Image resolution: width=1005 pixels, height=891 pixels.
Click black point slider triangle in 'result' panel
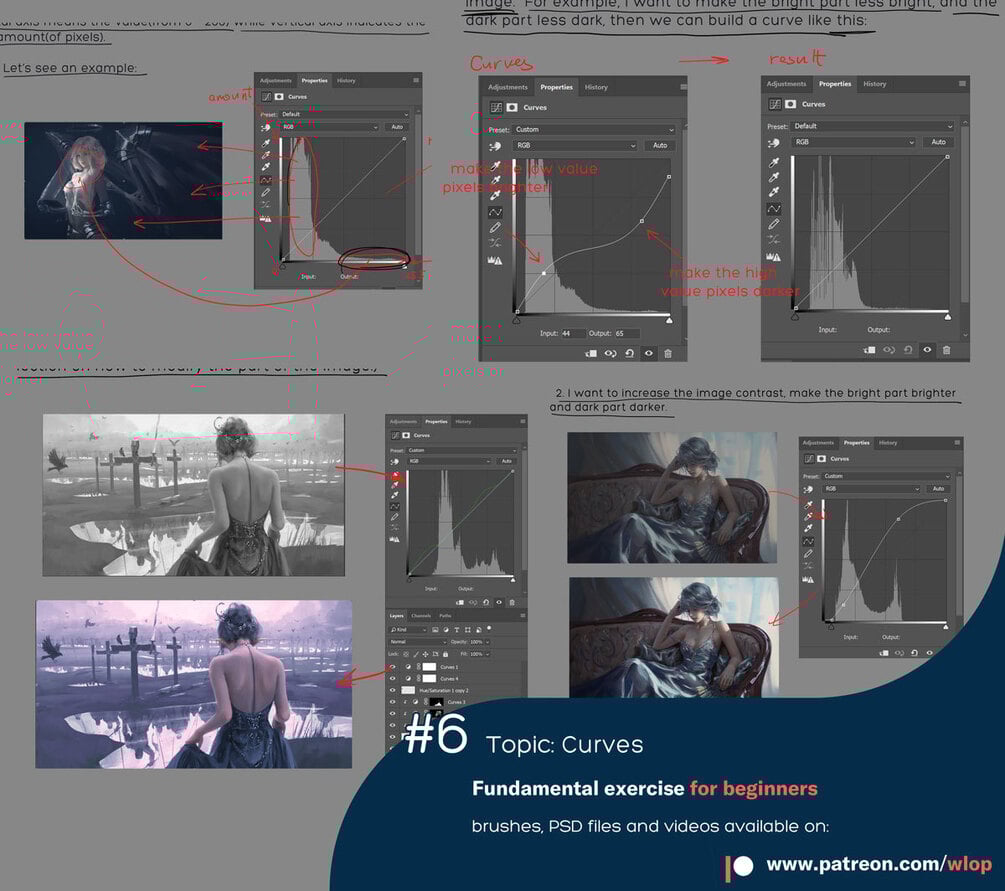[795, 316]
